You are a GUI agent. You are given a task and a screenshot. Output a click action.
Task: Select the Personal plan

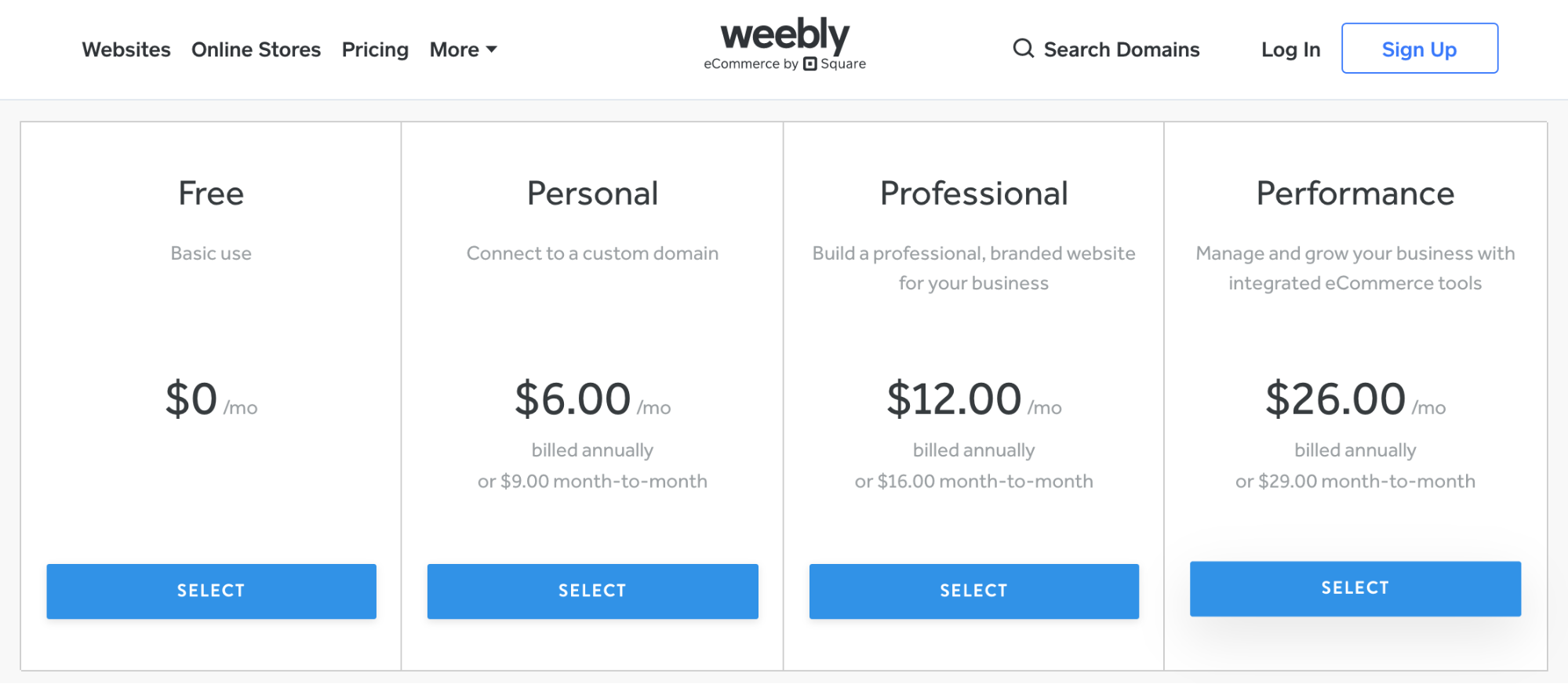pyautogui.click(x=592, y=591)
